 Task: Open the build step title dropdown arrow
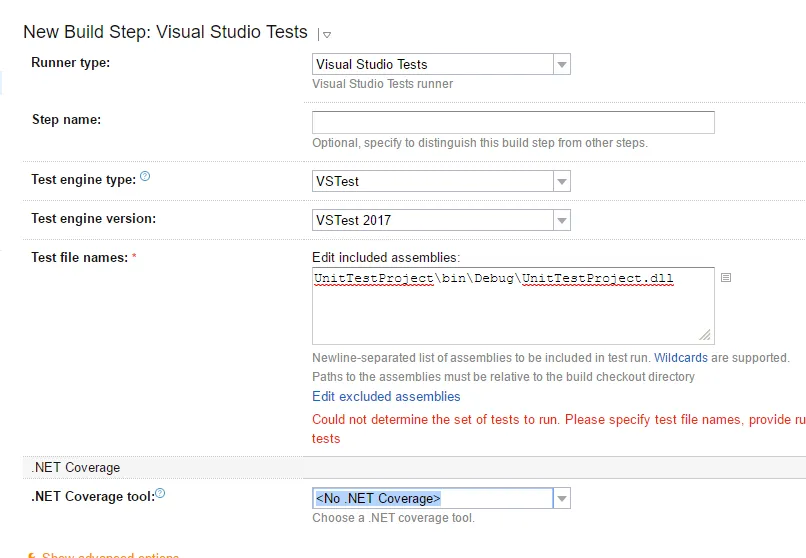click(326, 35)
